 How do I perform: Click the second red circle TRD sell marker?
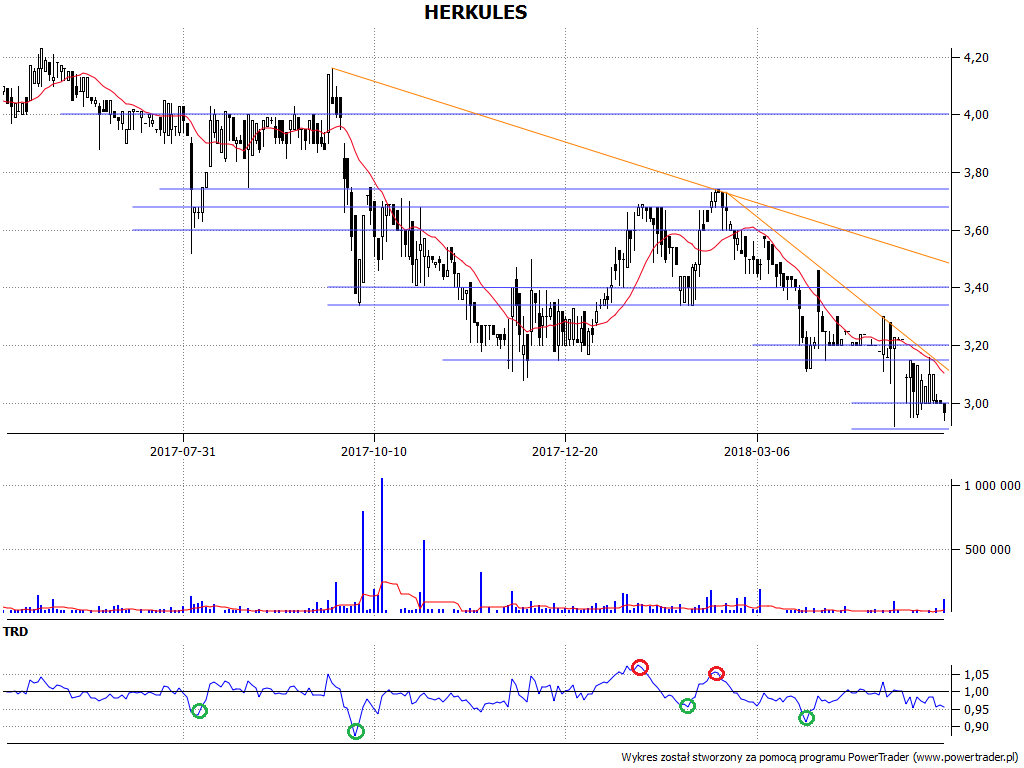coord(716,673)
